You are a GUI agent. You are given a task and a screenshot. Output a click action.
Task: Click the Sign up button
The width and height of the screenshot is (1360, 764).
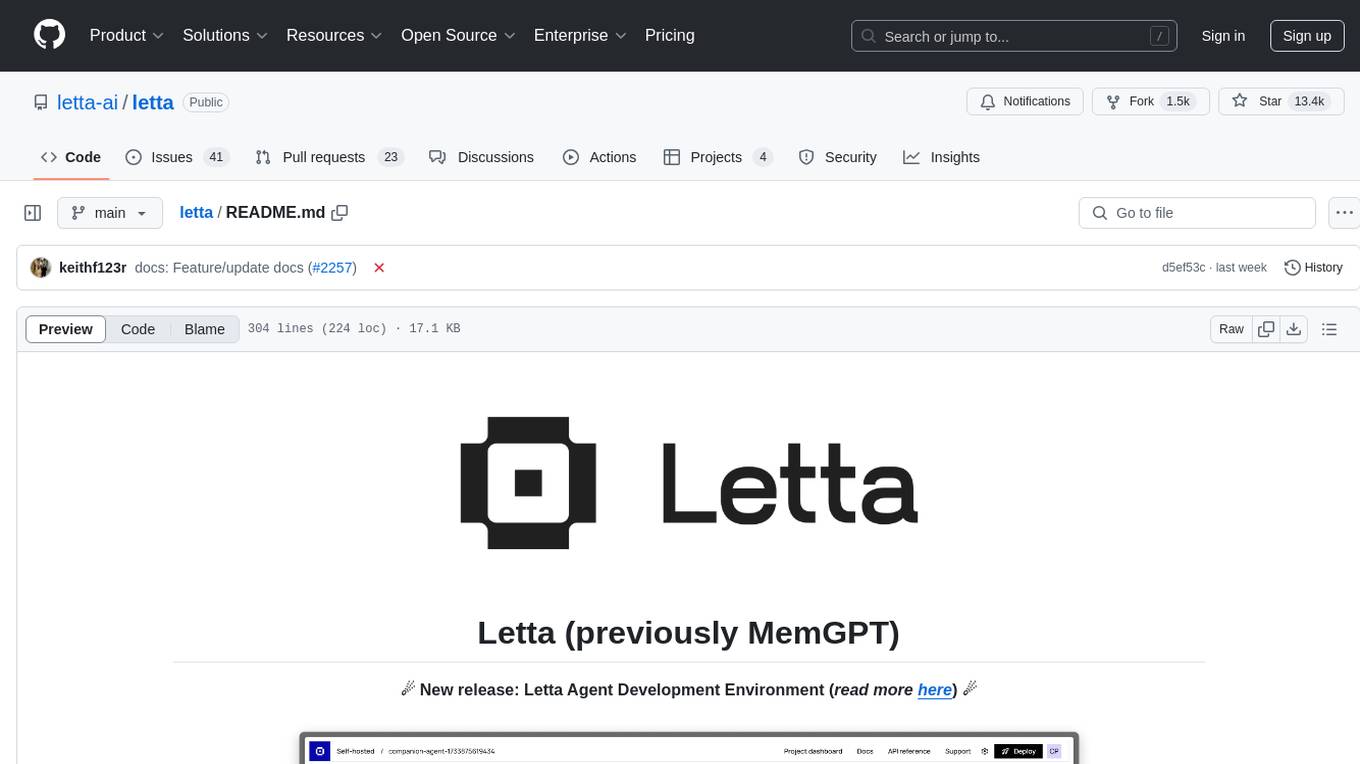(x=1307, y=36)
